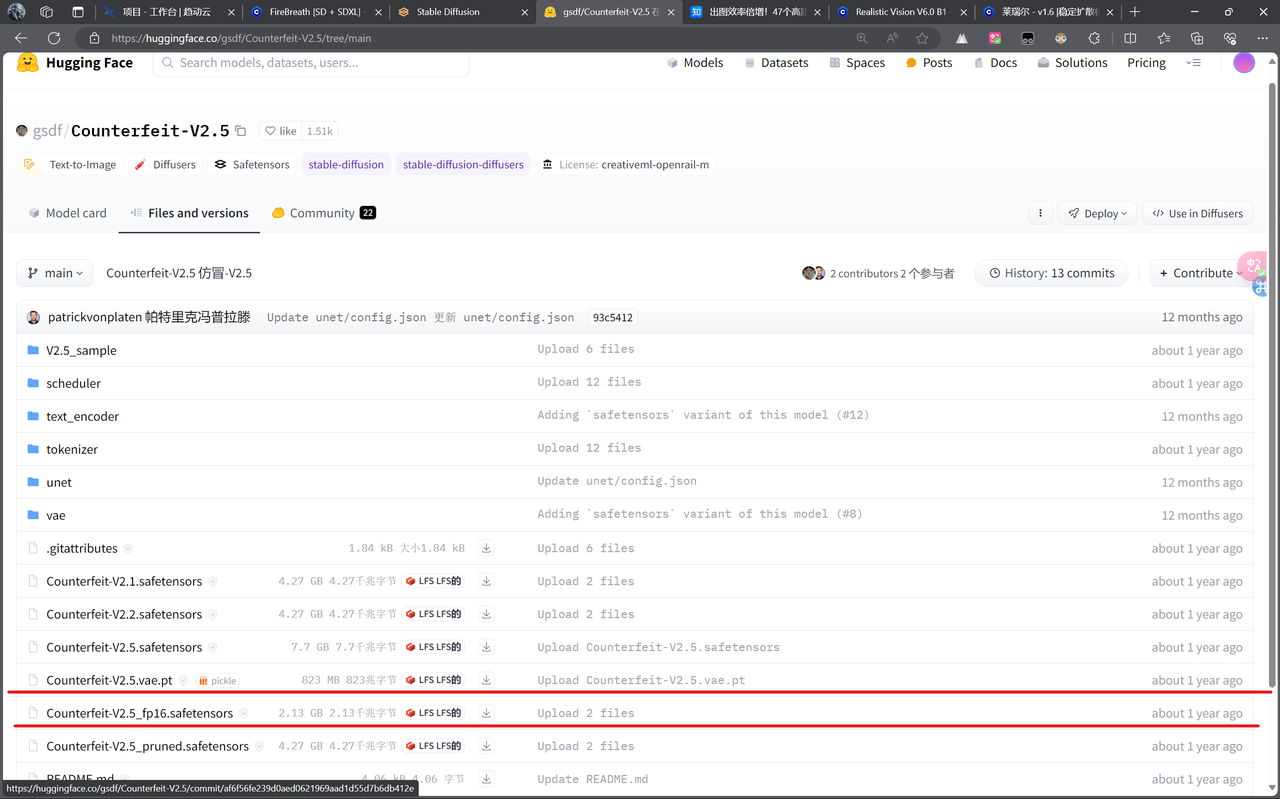The width and height of the screenshot is (1280, 799).
Task: Open History: 13 commits
Action: point(1051,273)
